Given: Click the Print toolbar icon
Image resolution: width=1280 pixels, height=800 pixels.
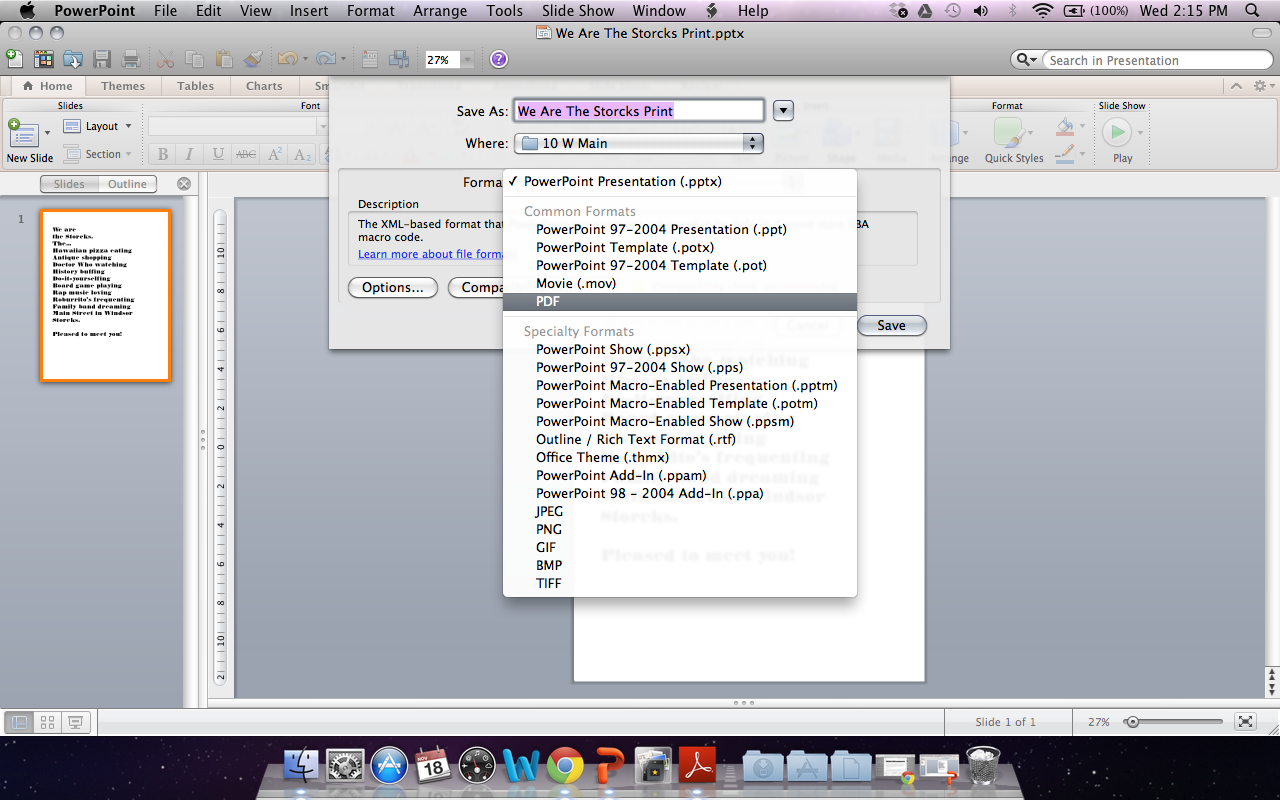Looking at the screenshot, I should tap(130, 59).
